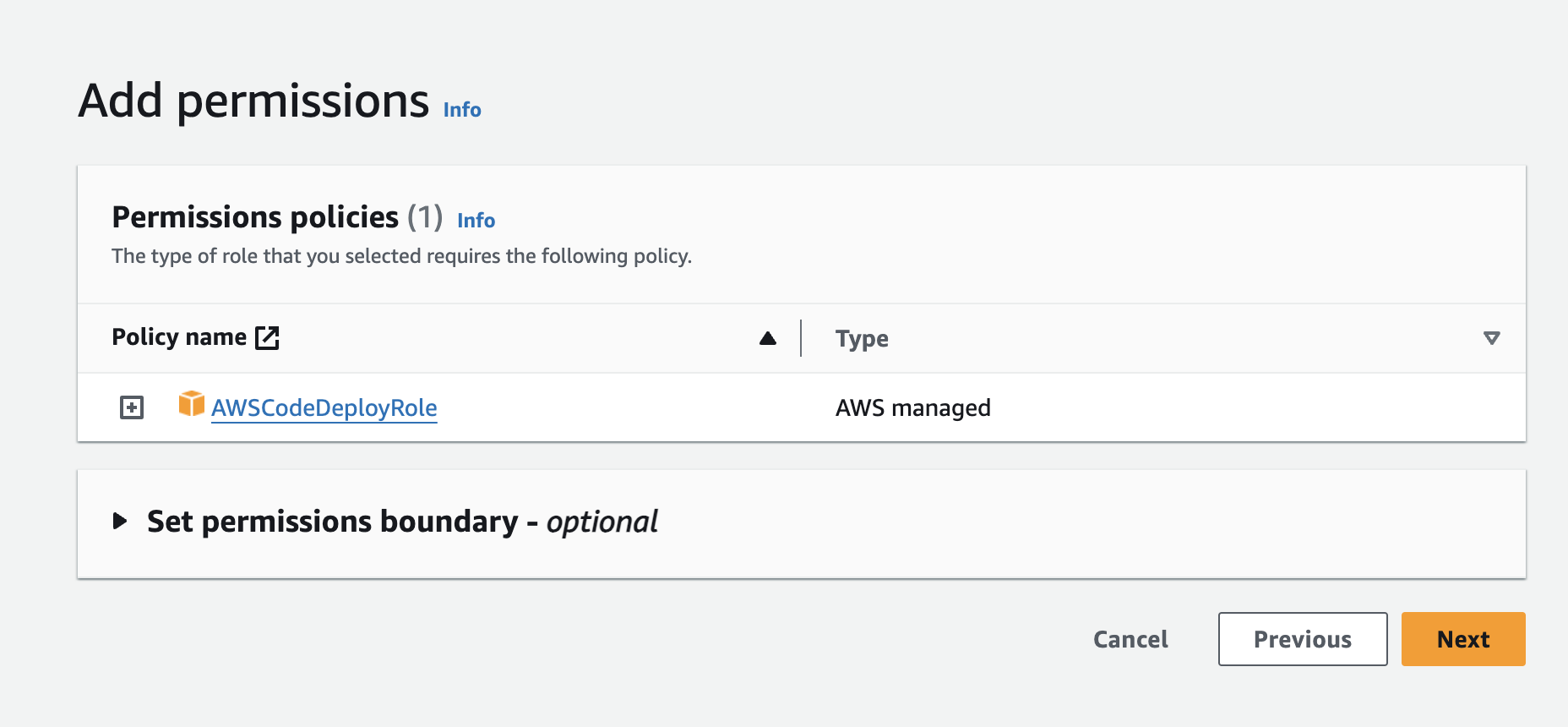Sort by Policy name using ascending arrow
1568x727 pixels.
[x=767, y=338]
